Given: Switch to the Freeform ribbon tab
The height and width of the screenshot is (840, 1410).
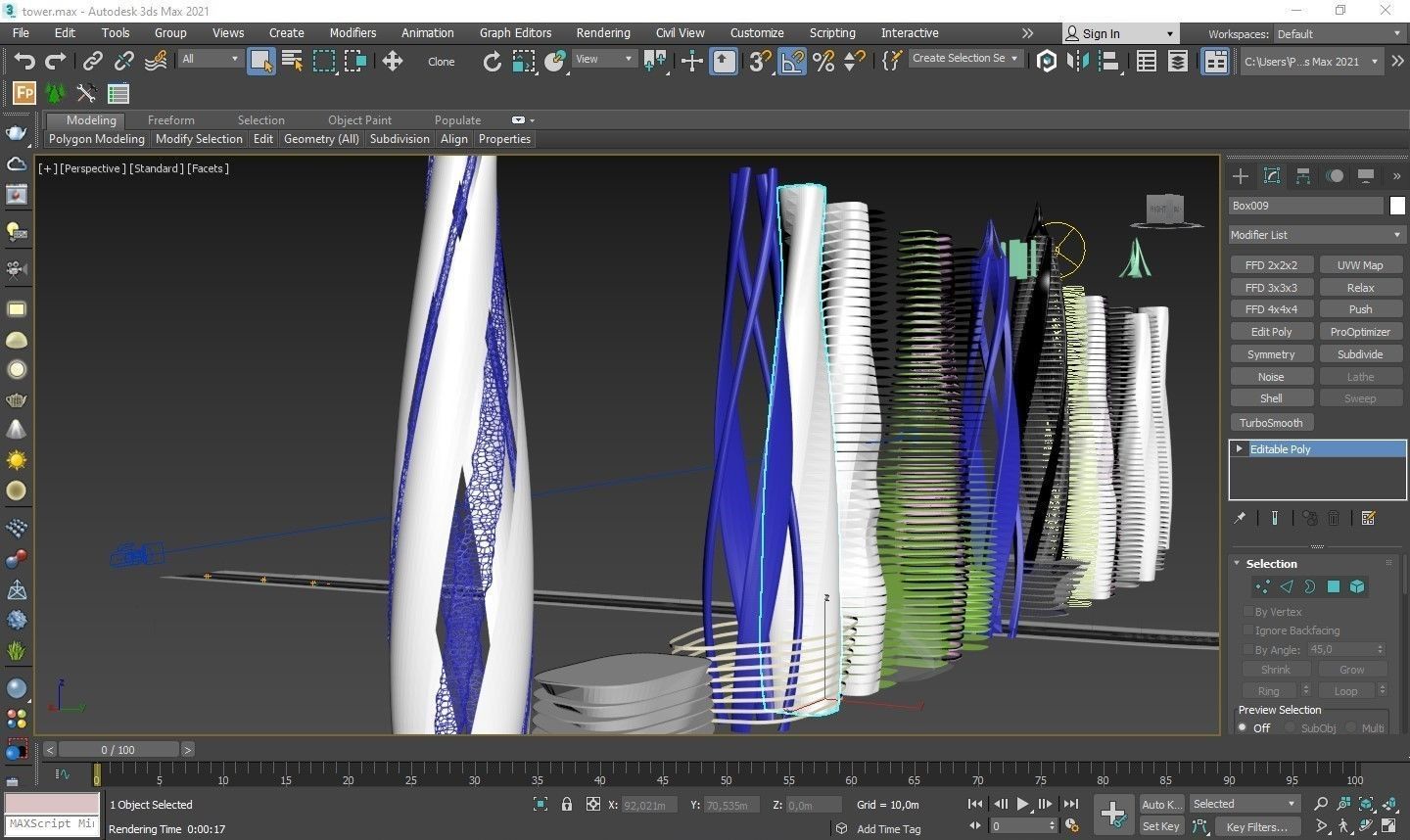Looking at the screenshot, I should tap(170, 119).
